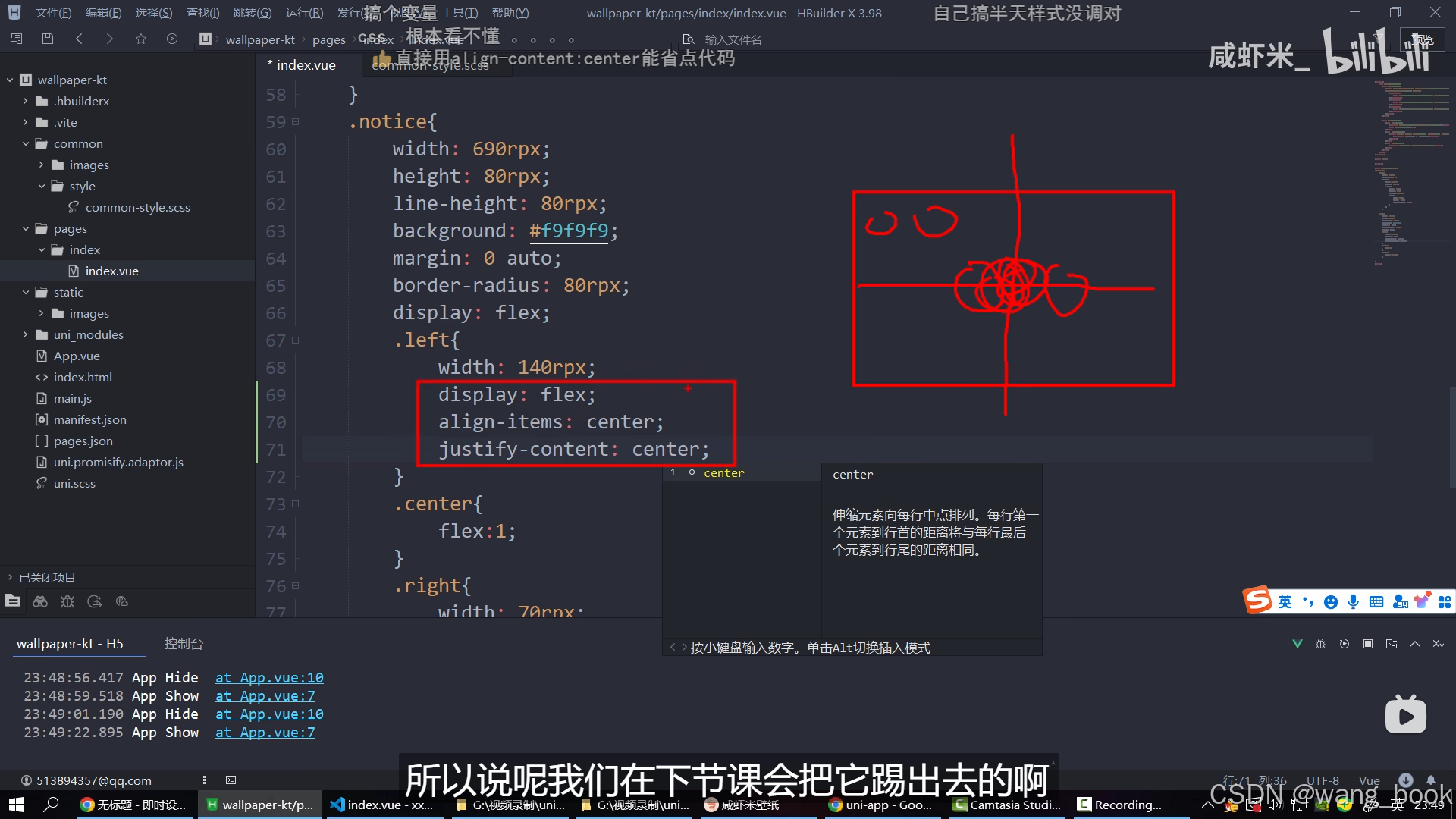Collapse the wallpaper-kt project root
Viewport: 1456px width, 819px height.
pos(10,80)
